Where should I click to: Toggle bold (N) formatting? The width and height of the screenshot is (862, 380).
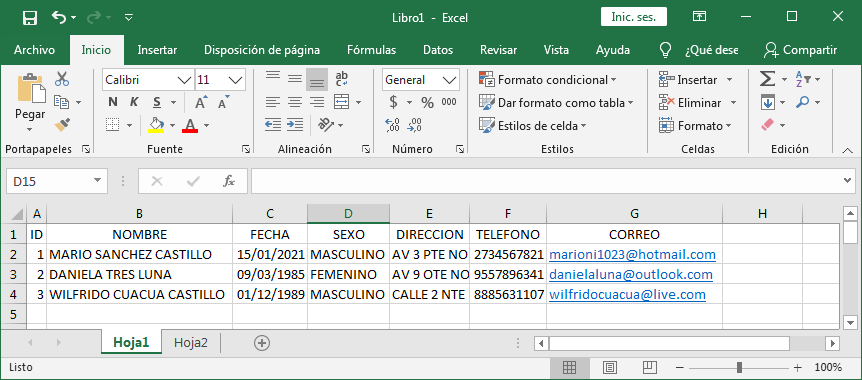113,102
